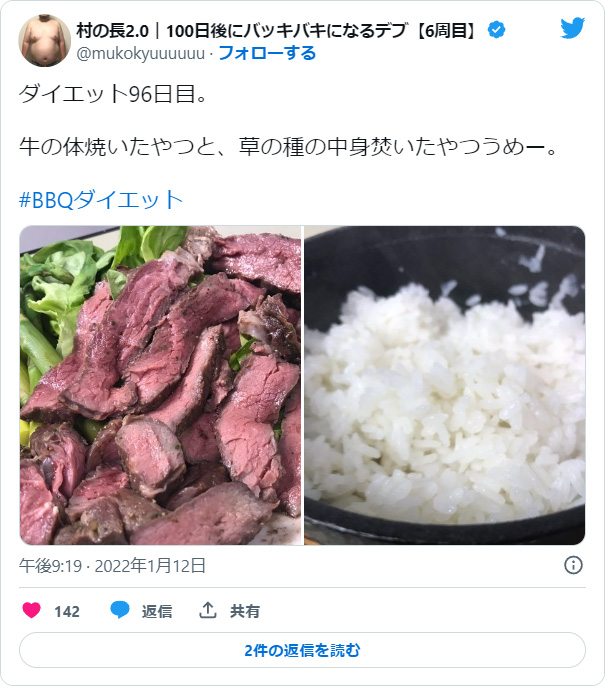Open the white rice photo

[445, 385]
